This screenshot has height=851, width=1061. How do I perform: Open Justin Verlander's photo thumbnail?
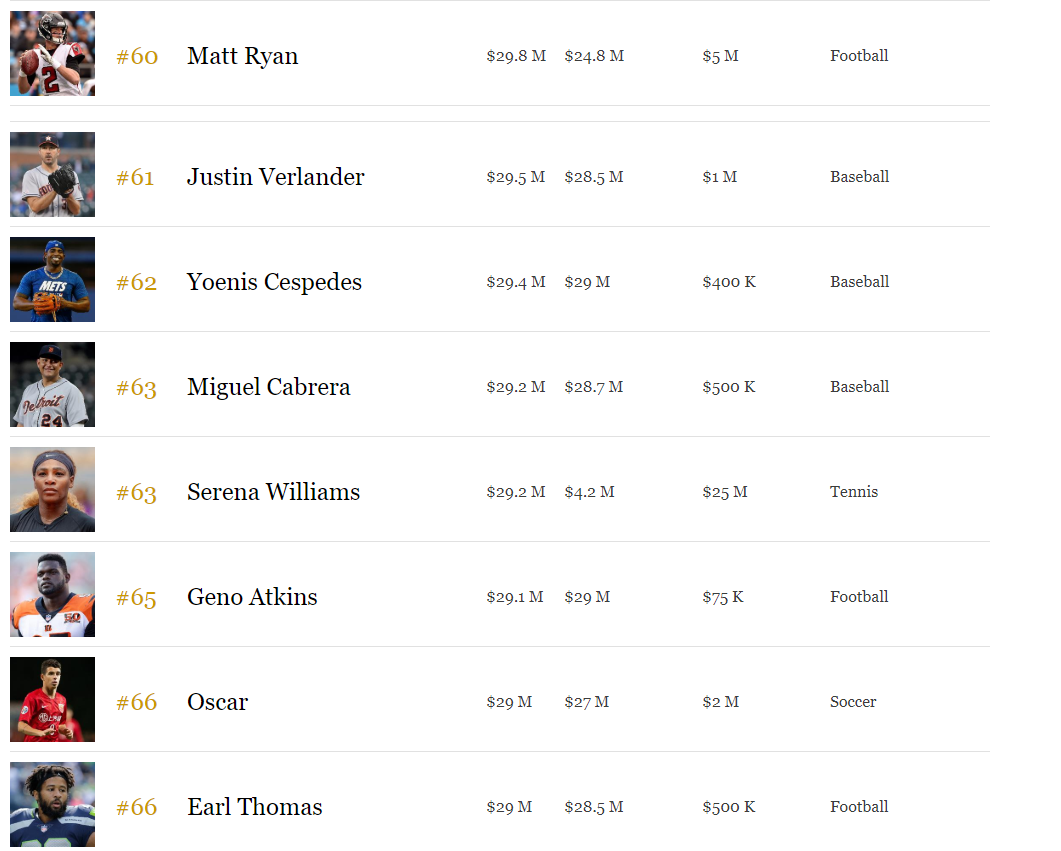point(52,175)
